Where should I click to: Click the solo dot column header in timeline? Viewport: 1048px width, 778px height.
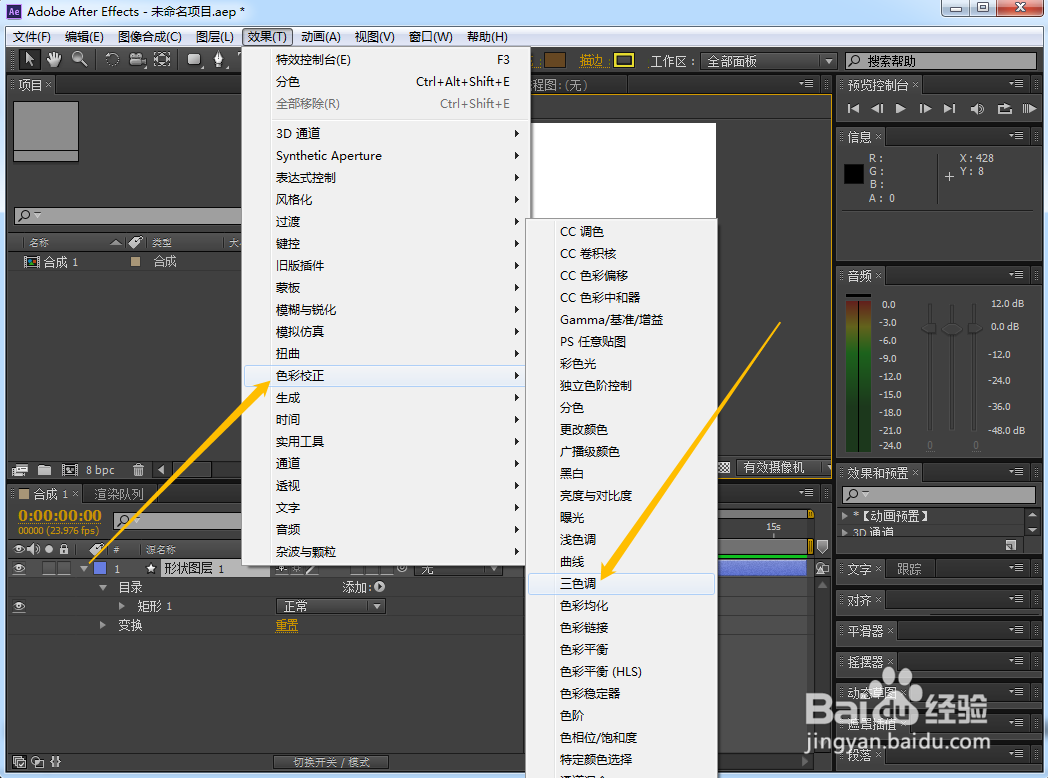49,549
